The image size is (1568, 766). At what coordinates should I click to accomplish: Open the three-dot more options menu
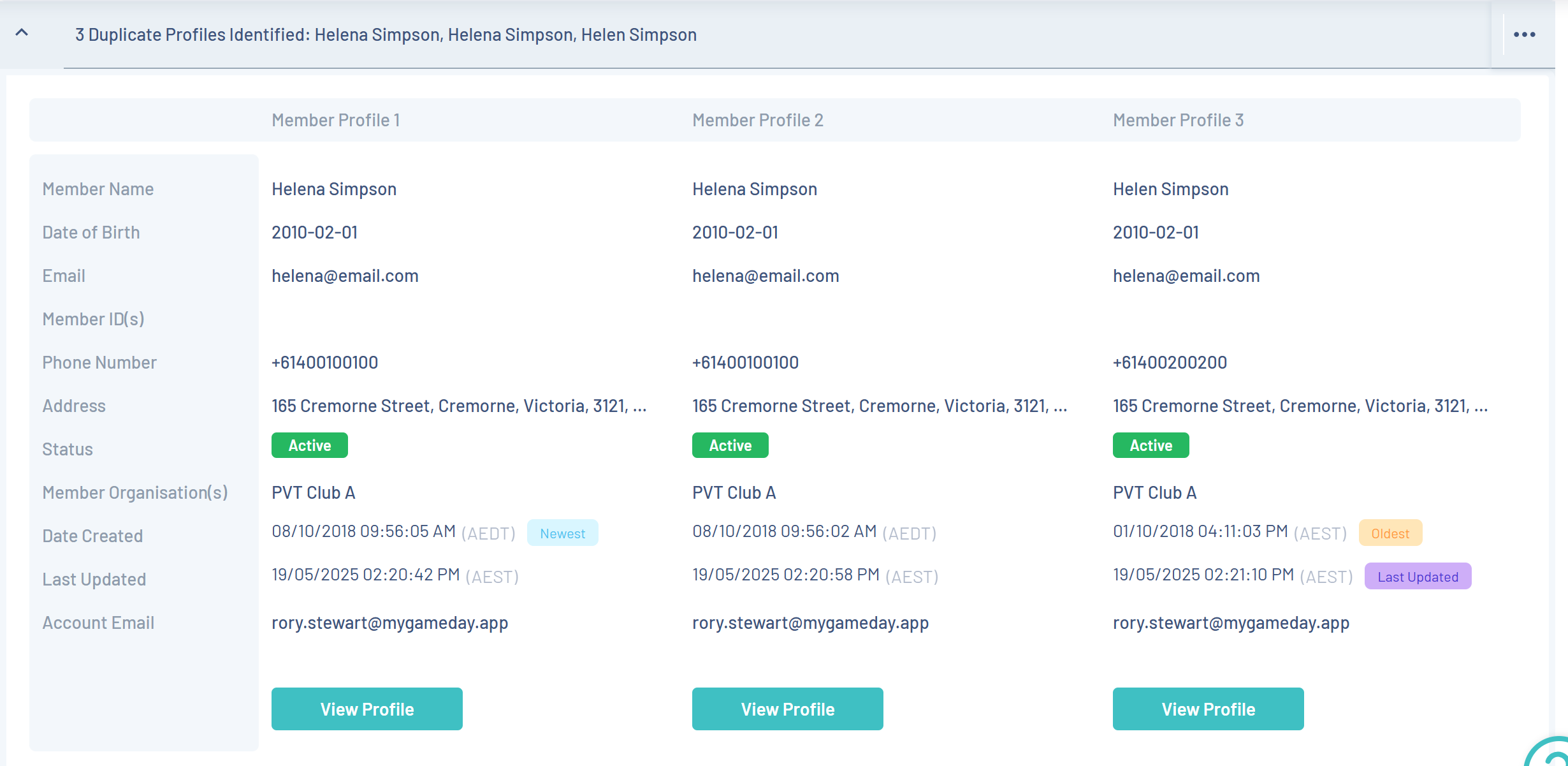[x=1524, y=34]
